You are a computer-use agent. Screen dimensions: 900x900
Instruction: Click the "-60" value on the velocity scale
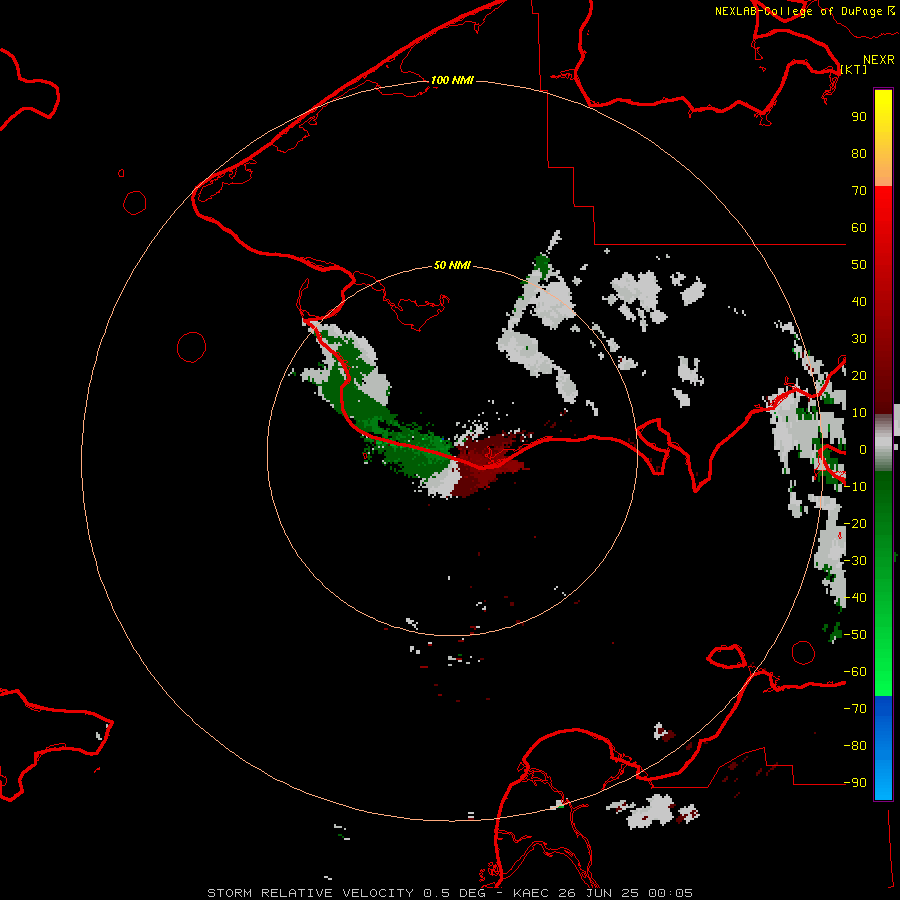click(x=855, y=672)
